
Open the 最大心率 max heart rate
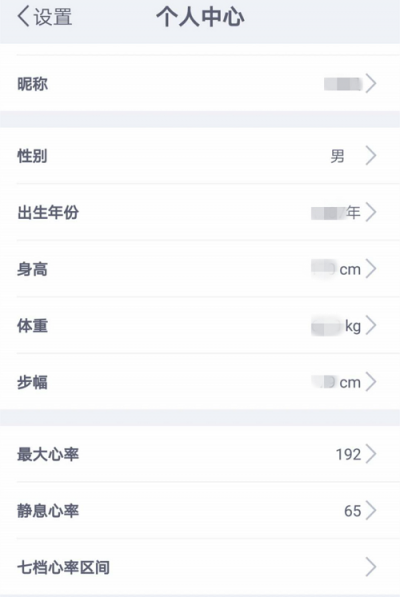click(200, 454)
